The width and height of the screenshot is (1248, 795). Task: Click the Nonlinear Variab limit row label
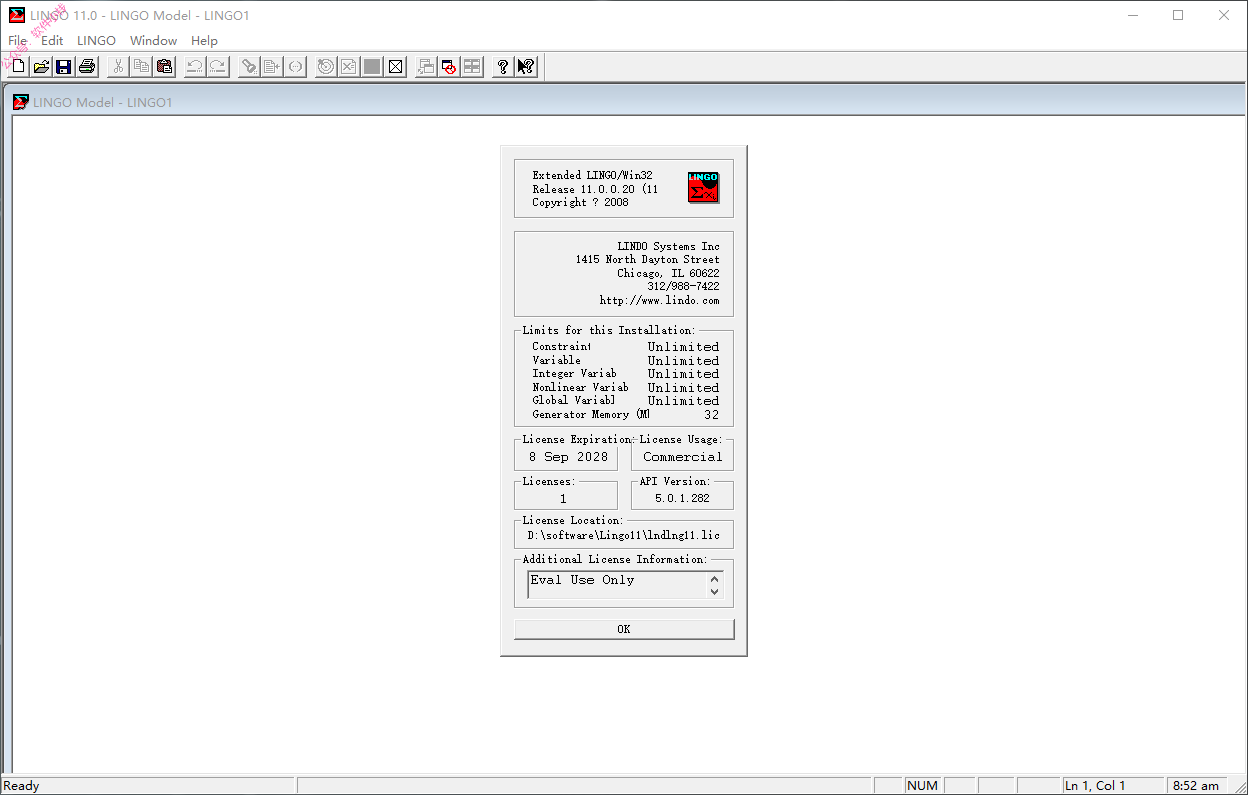coord(580,387)
